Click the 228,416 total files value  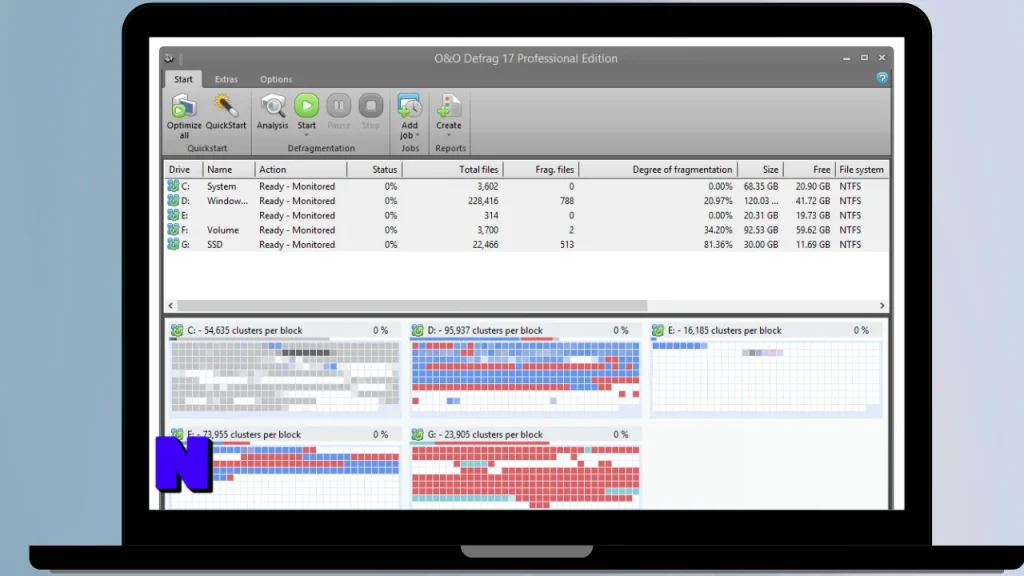tap(483, 200)
